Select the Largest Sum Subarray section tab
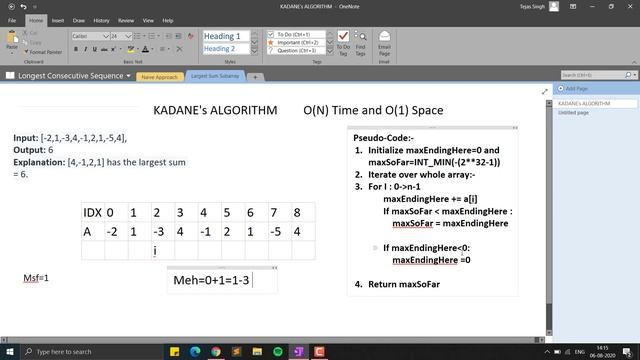Viewport: 640px width, 360px height. tap(215, 76)
